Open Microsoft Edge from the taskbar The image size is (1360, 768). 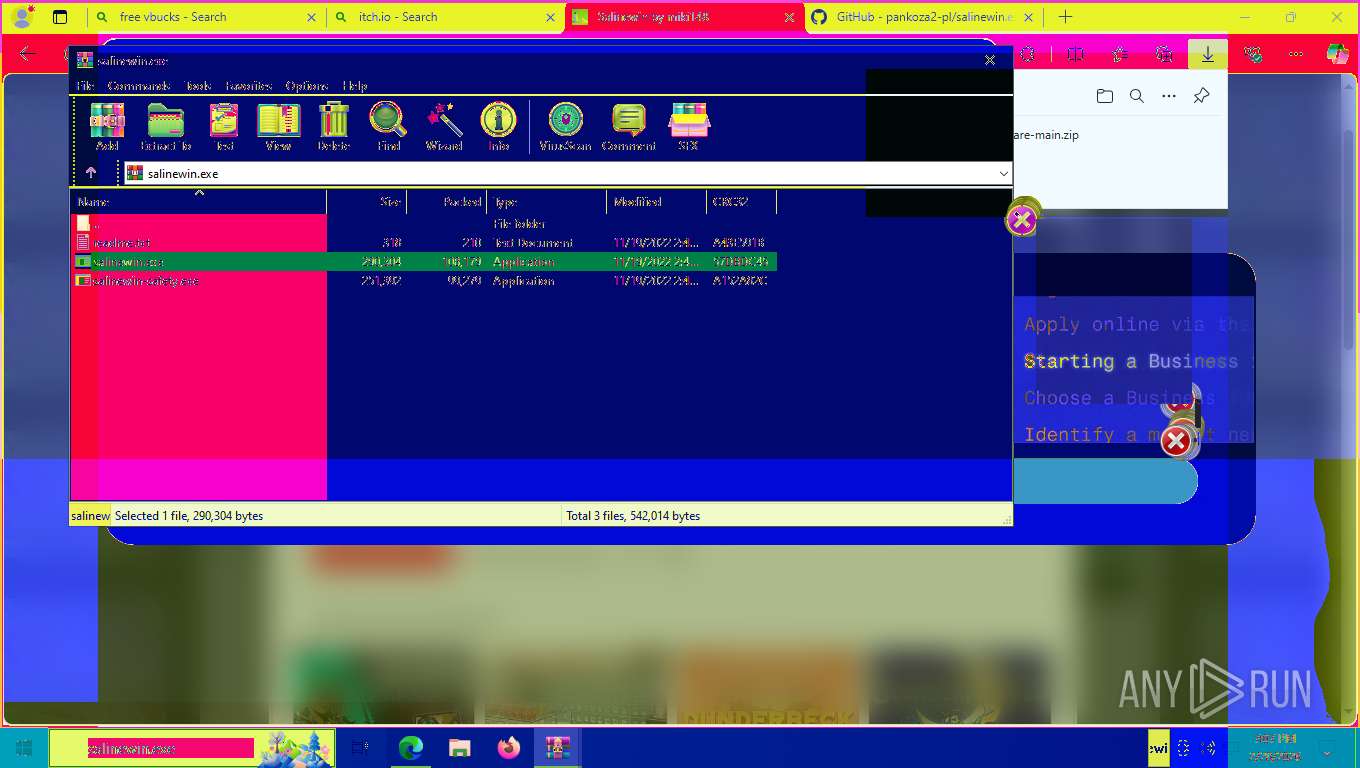(x=411, y=748)
